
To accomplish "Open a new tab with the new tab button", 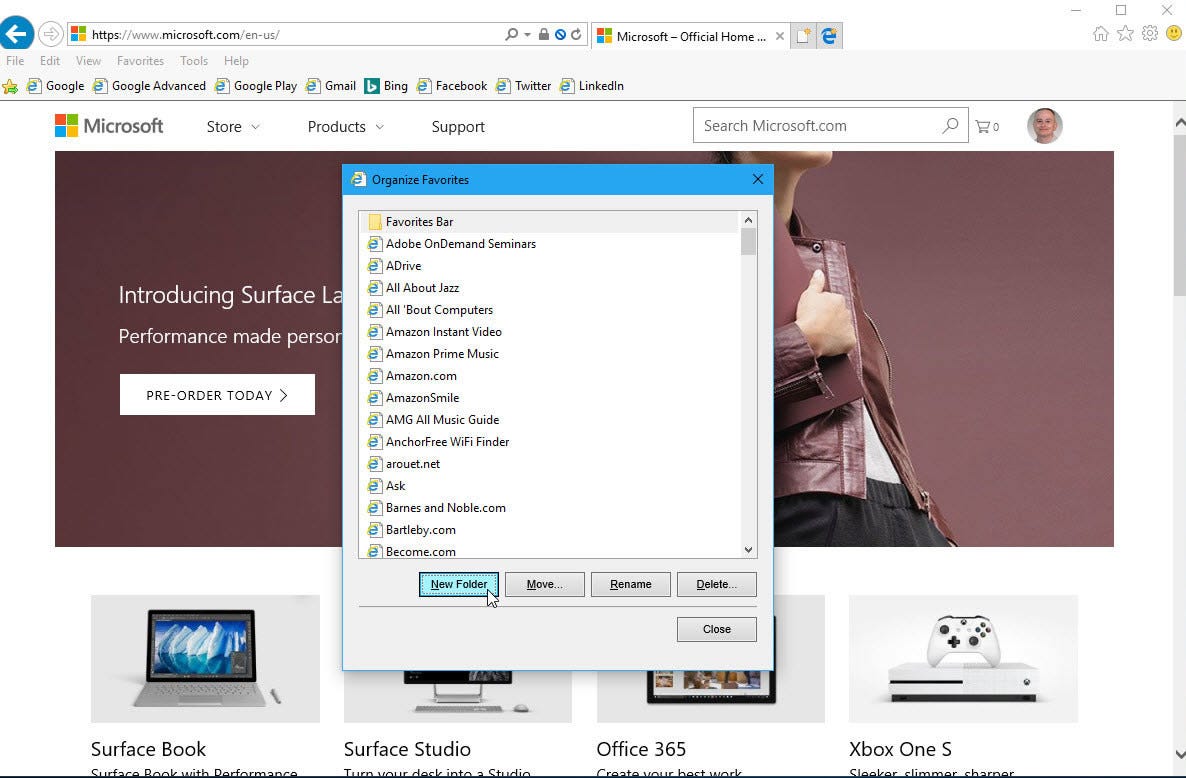I will pos(803,33).
